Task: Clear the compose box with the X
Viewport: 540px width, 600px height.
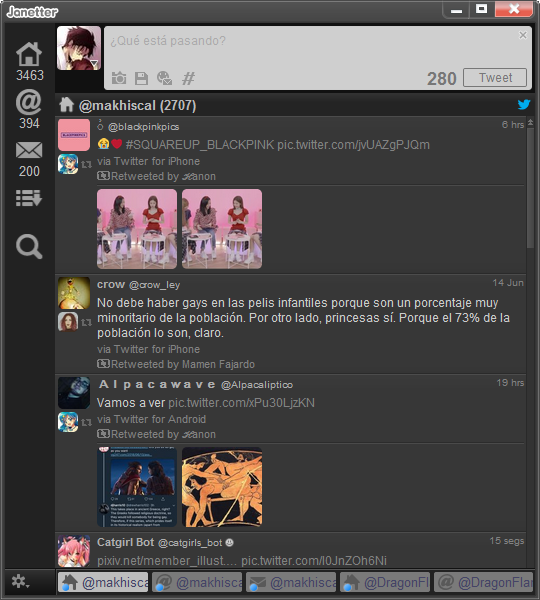Action: 523,35
